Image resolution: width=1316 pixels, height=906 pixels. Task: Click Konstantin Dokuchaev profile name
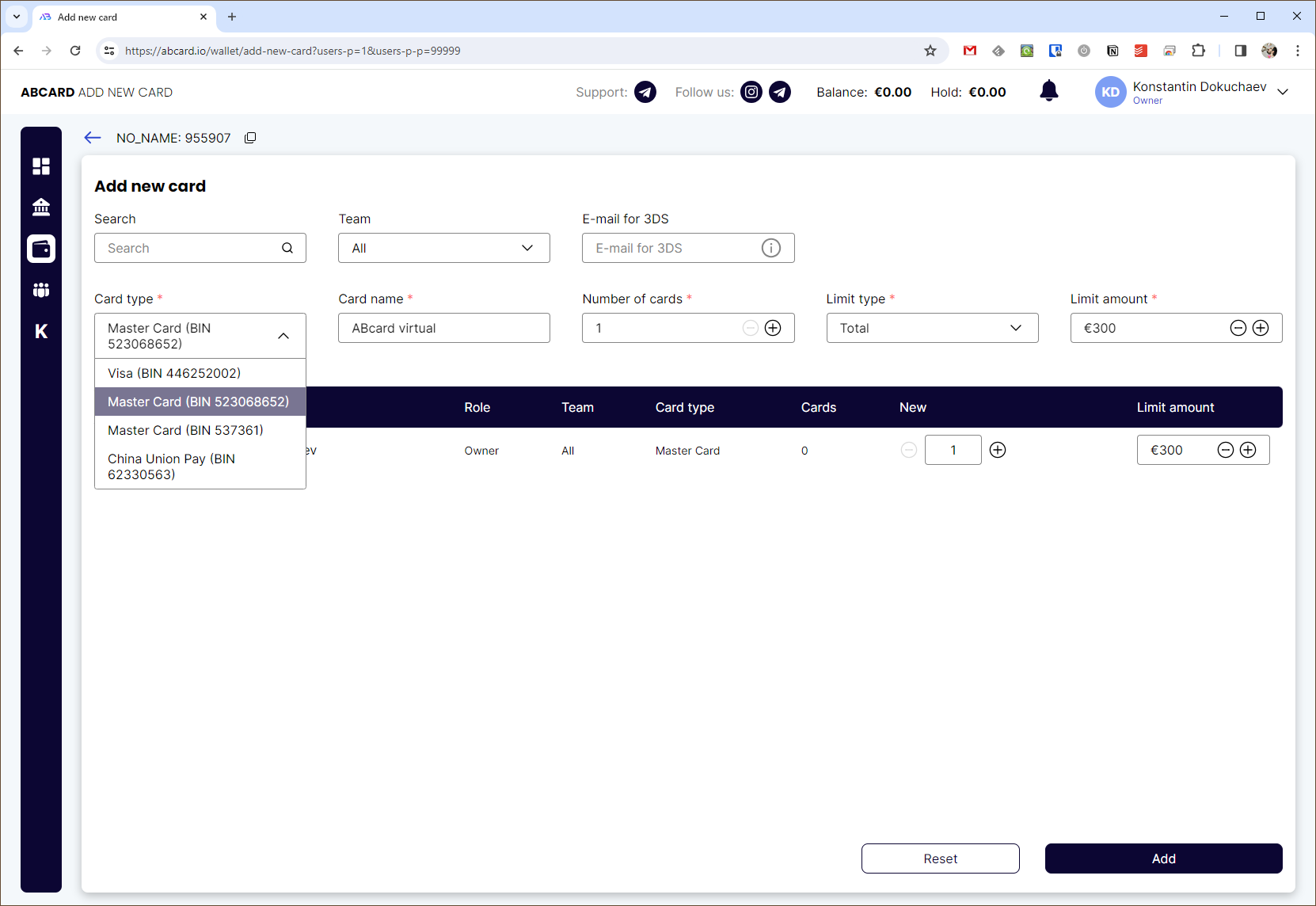point(1200,86)
